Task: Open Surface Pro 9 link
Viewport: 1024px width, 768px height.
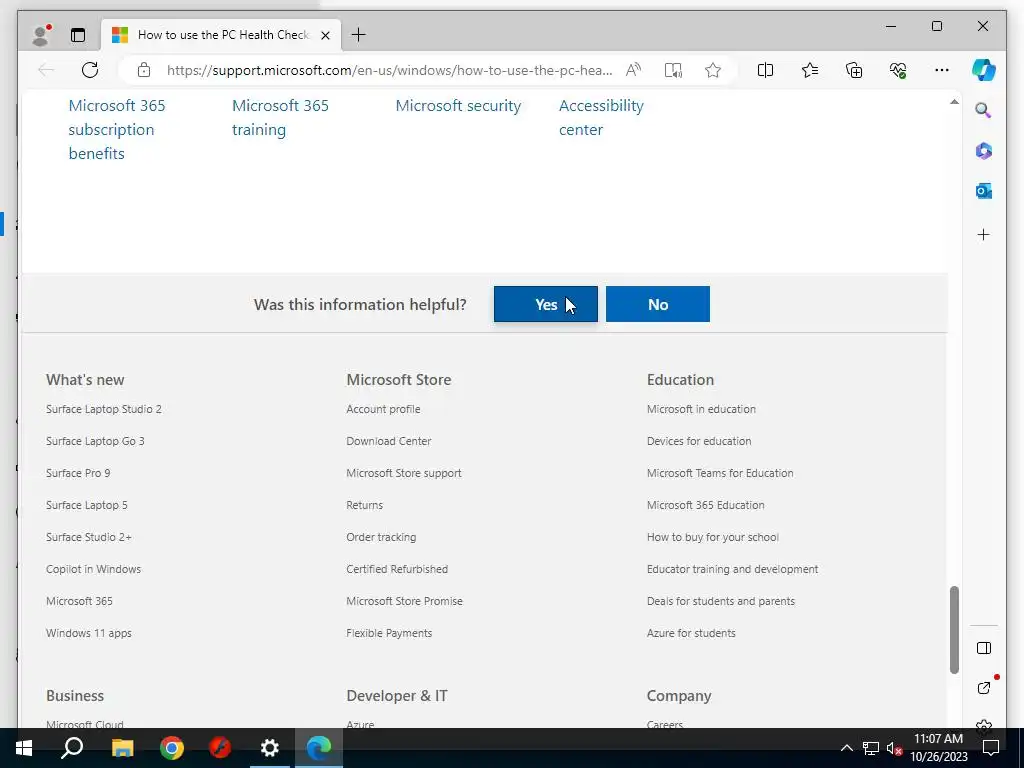Action: [x=78, y=473]
